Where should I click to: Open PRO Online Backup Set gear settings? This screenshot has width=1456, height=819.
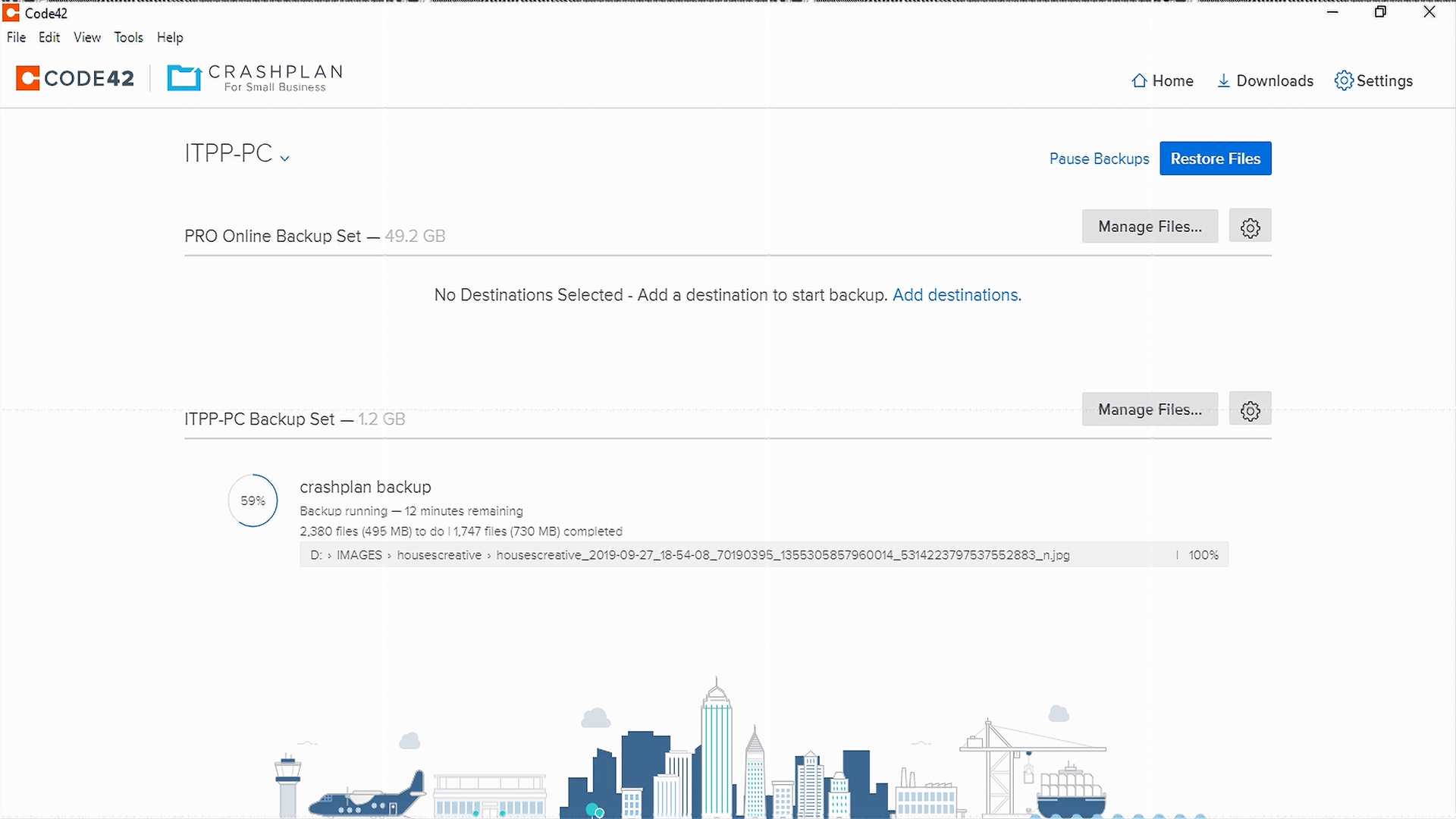1250,227
